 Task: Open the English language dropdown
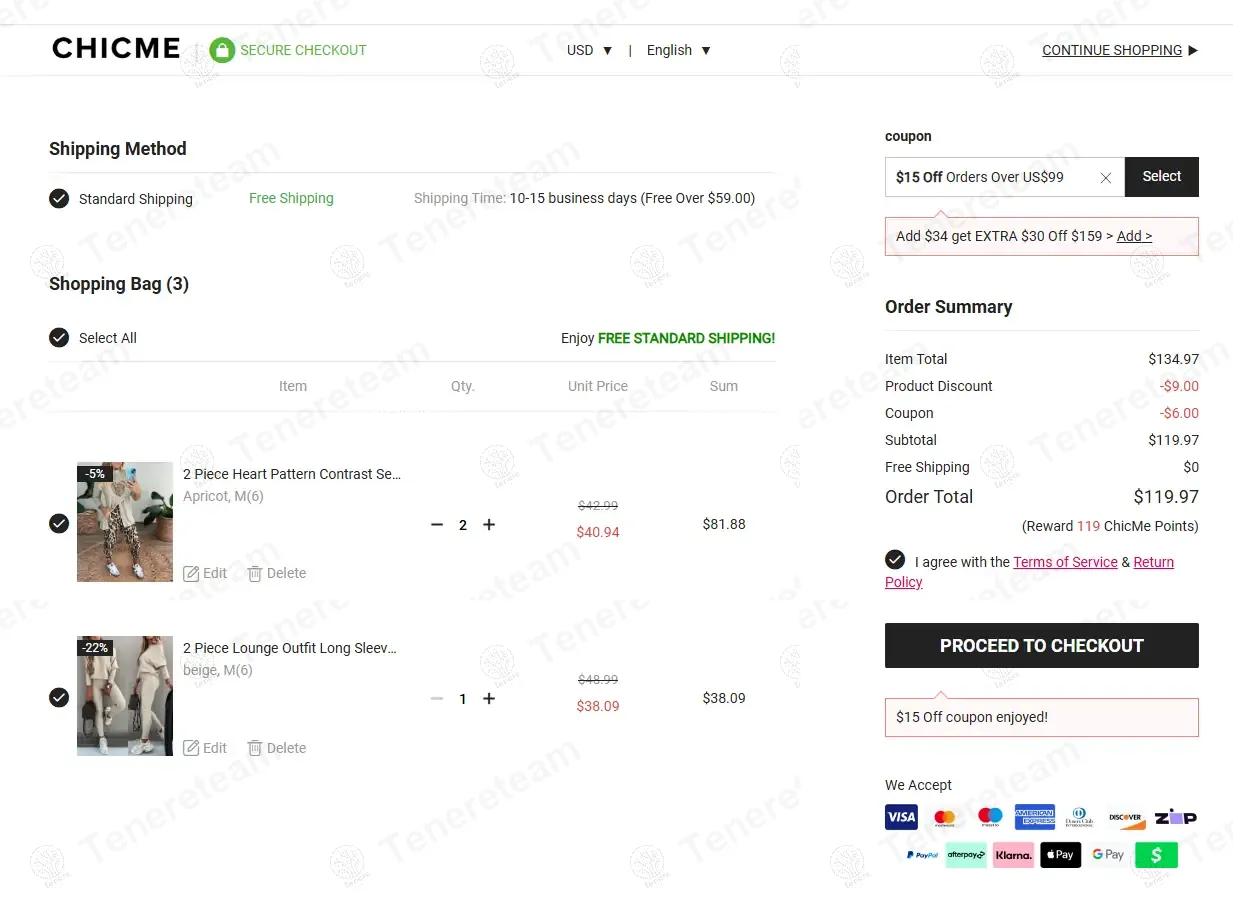click(x=678, y=50)
